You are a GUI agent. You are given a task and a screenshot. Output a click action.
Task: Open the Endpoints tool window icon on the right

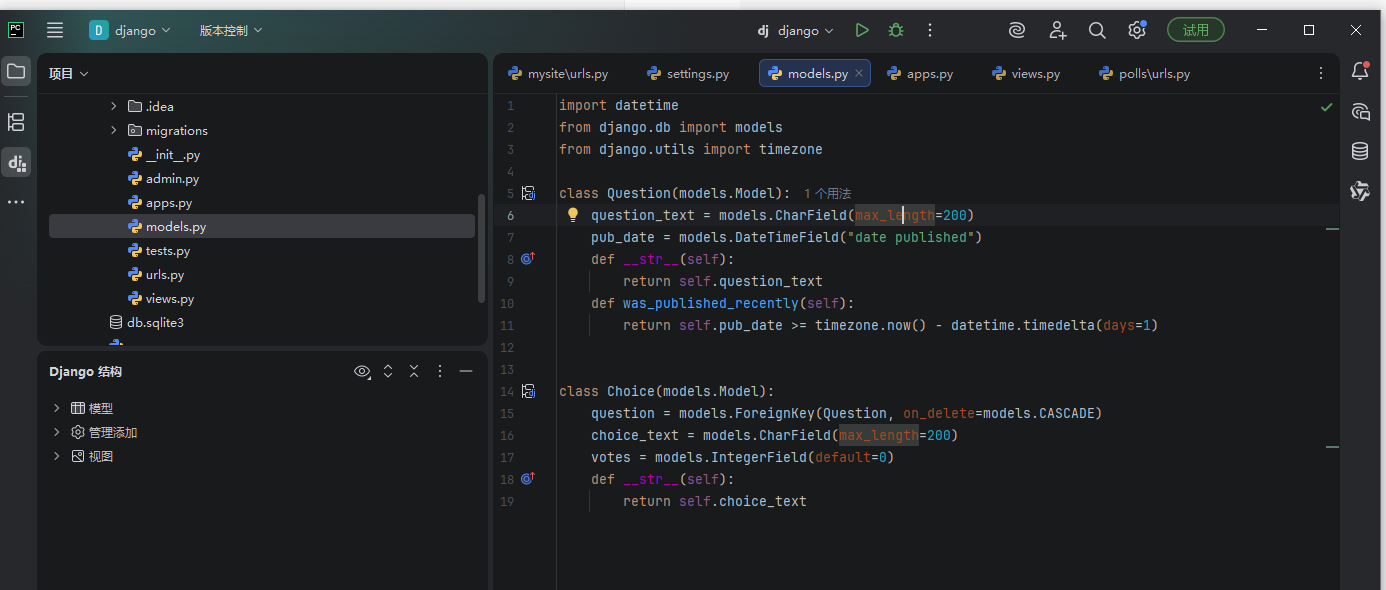[x=1360, y=191]
